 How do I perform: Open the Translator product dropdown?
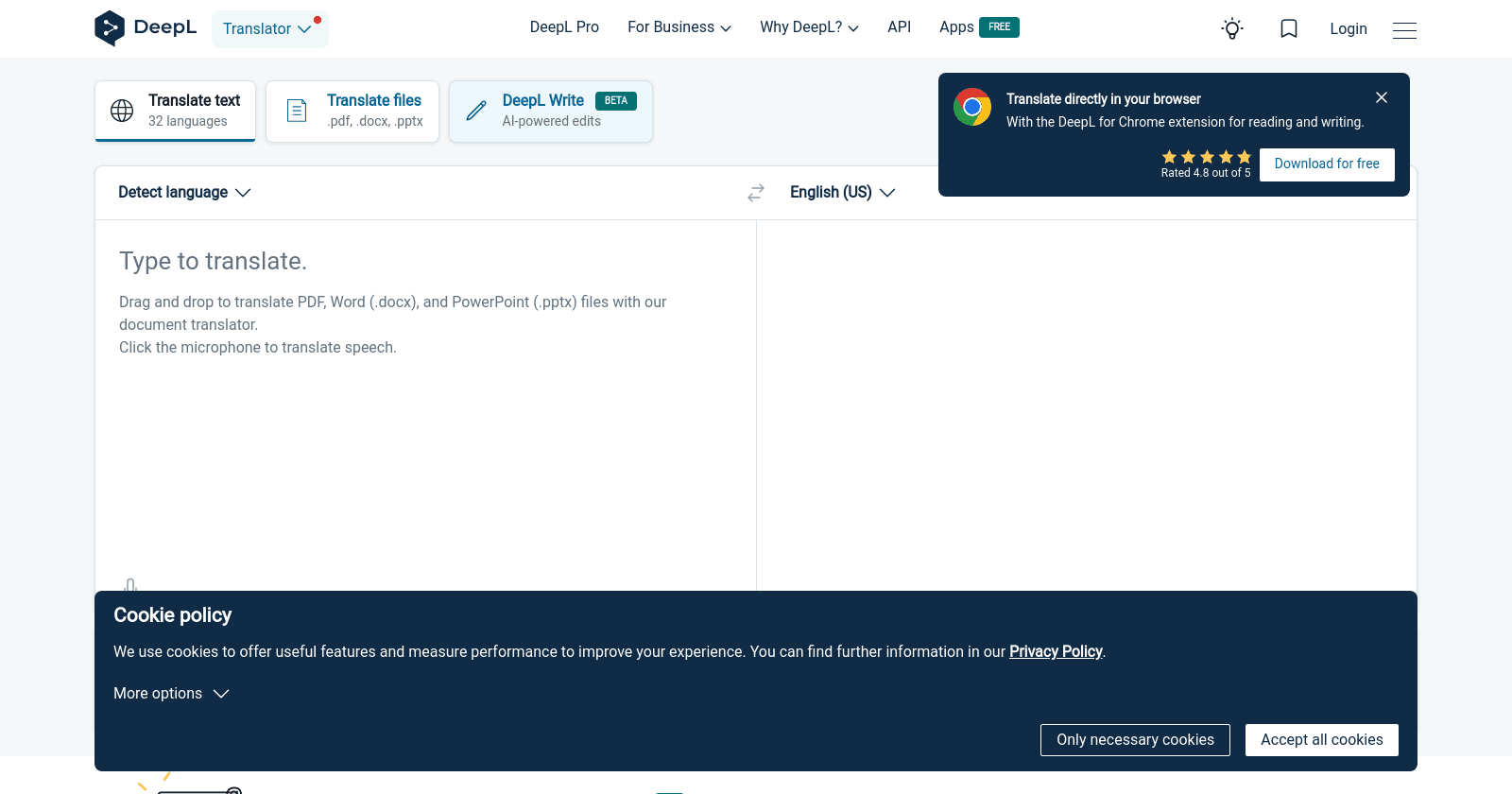[x=270, y=29]
